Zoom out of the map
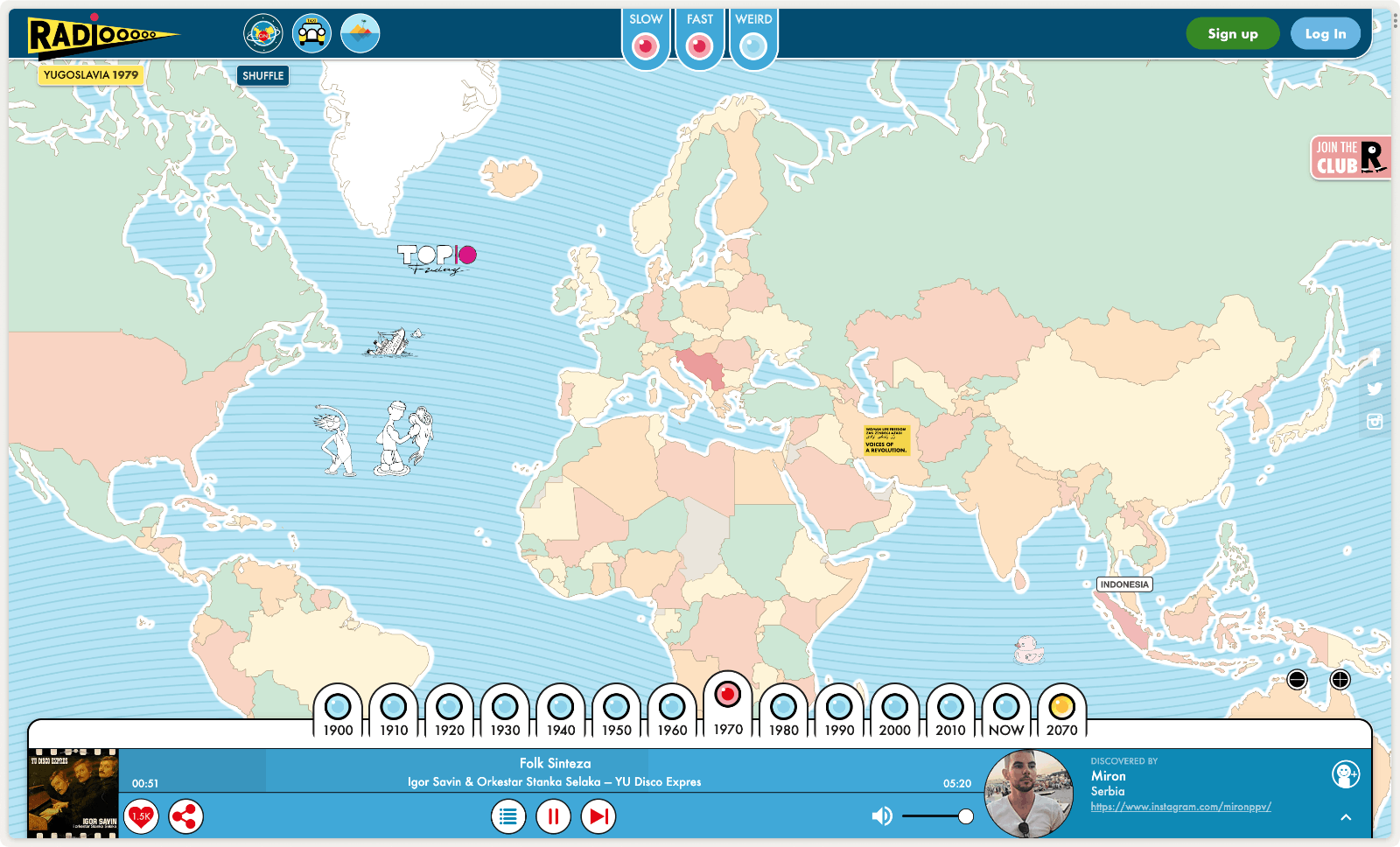This screenshot has width=1400, height=847. point(1297,680)
